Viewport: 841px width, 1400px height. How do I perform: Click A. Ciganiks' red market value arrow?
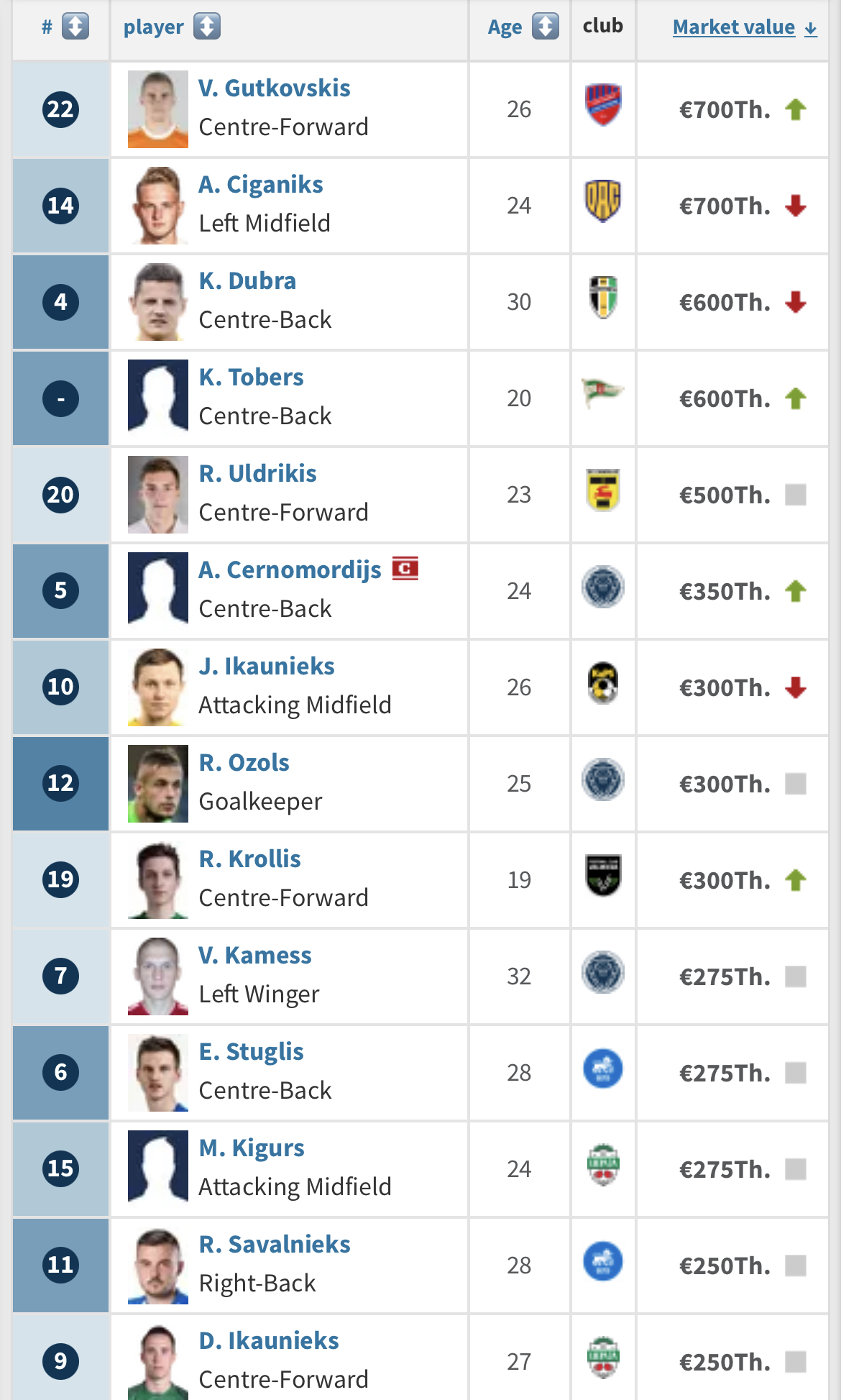coord(796,206)
